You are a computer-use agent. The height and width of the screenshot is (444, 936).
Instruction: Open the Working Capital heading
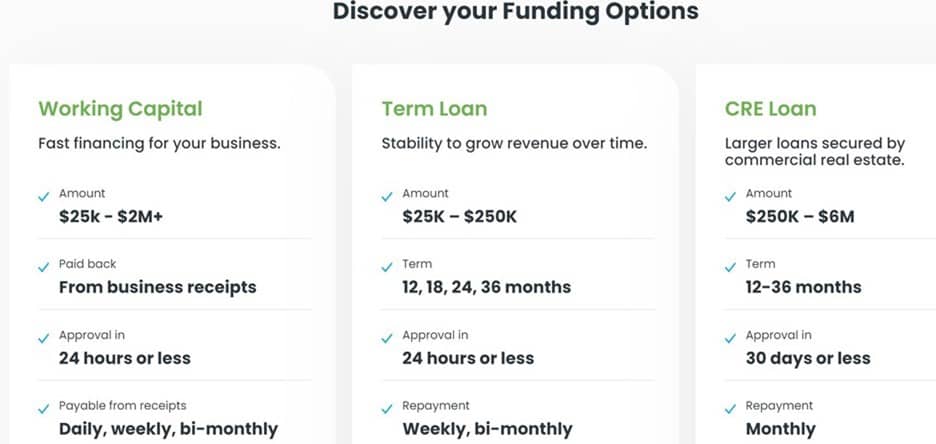[120, 109]
